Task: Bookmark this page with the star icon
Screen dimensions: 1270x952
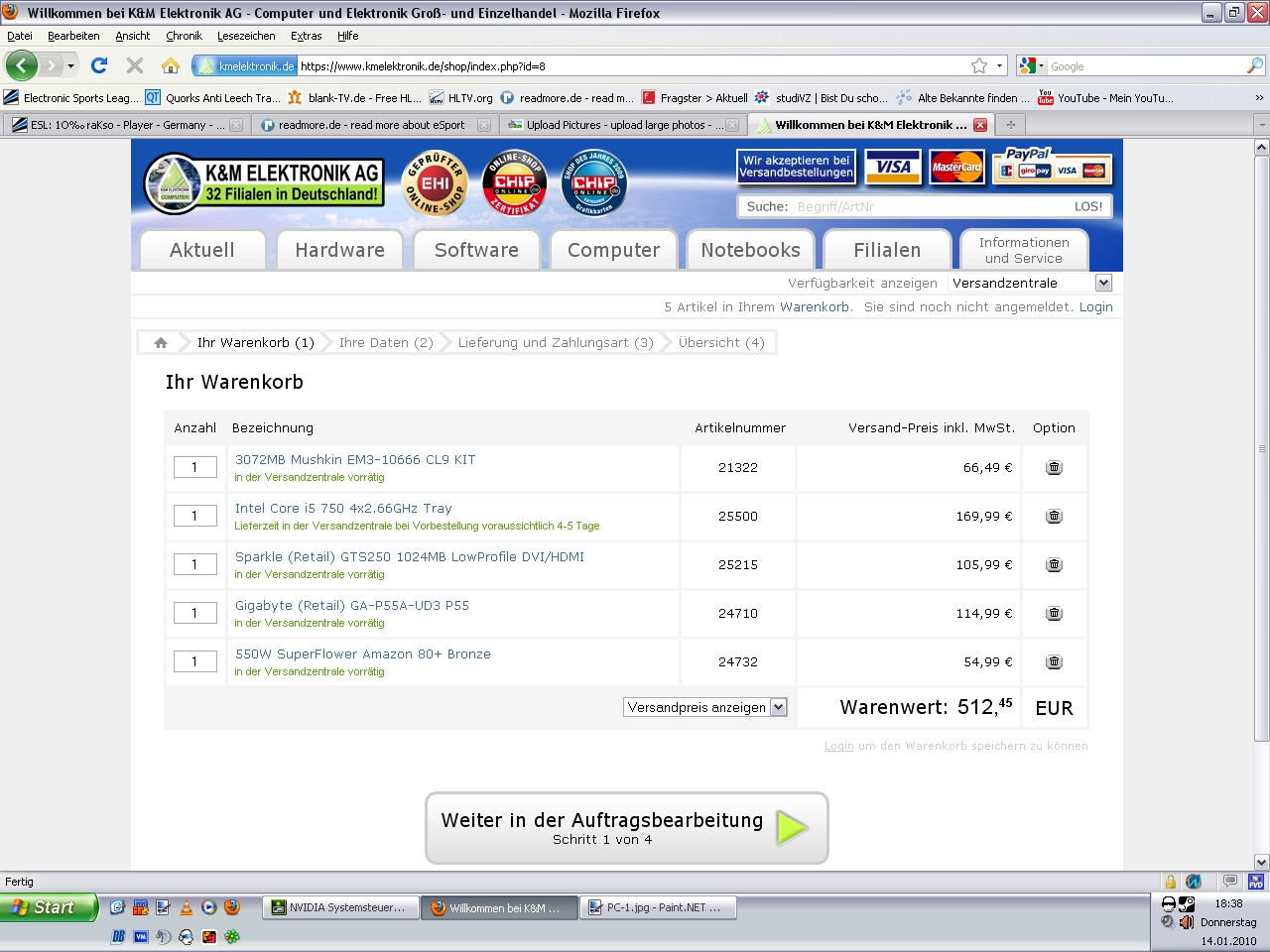Action: point(979,65)
